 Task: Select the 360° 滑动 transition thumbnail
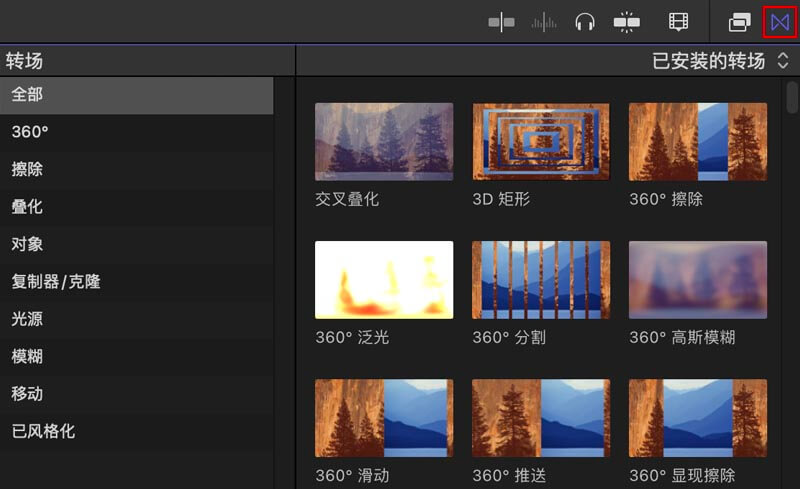(x=384, y=418)
